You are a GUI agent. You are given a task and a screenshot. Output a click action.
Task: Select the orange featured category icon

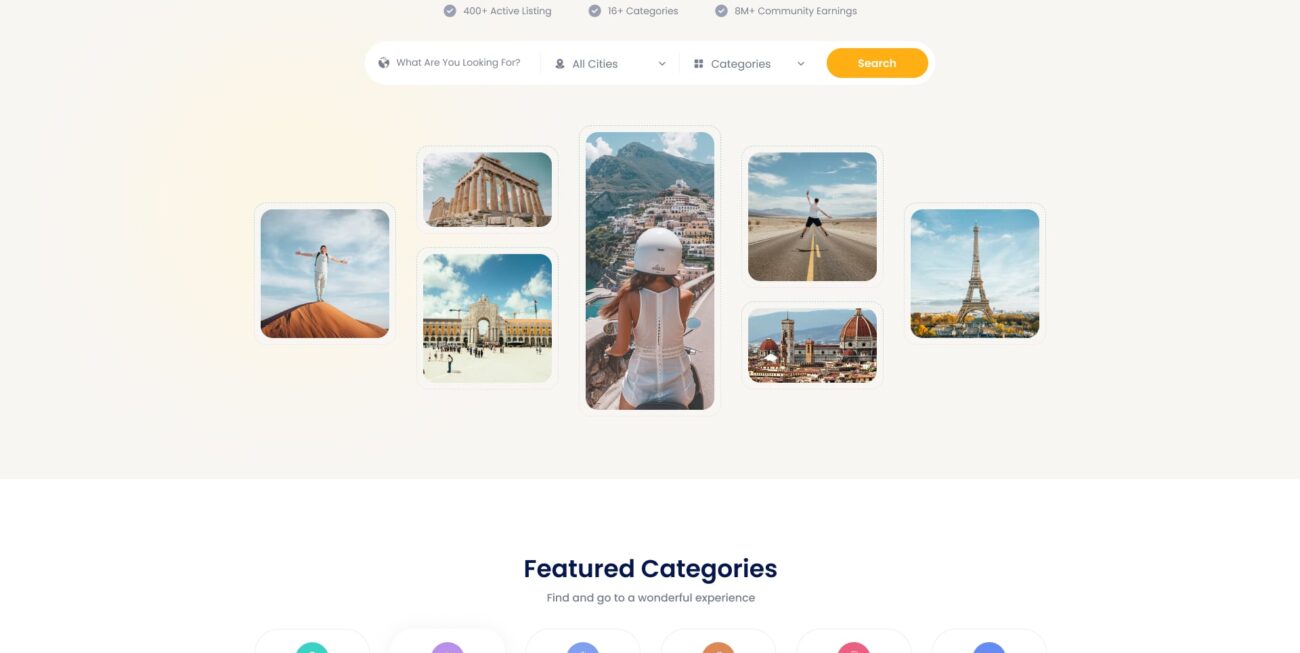click(718, 648)
